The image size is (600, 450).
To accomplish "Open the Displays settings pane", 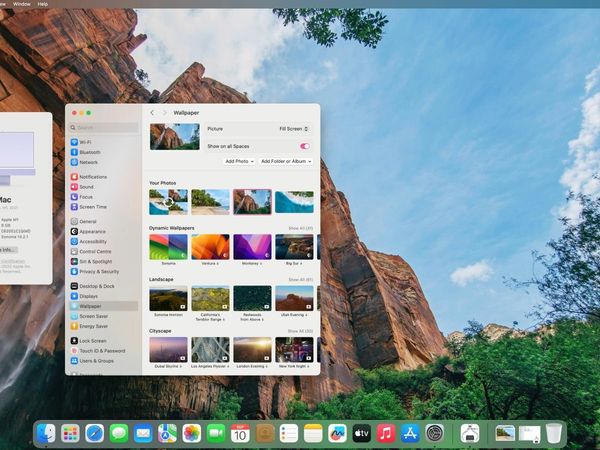I will [x=84, y=296].
